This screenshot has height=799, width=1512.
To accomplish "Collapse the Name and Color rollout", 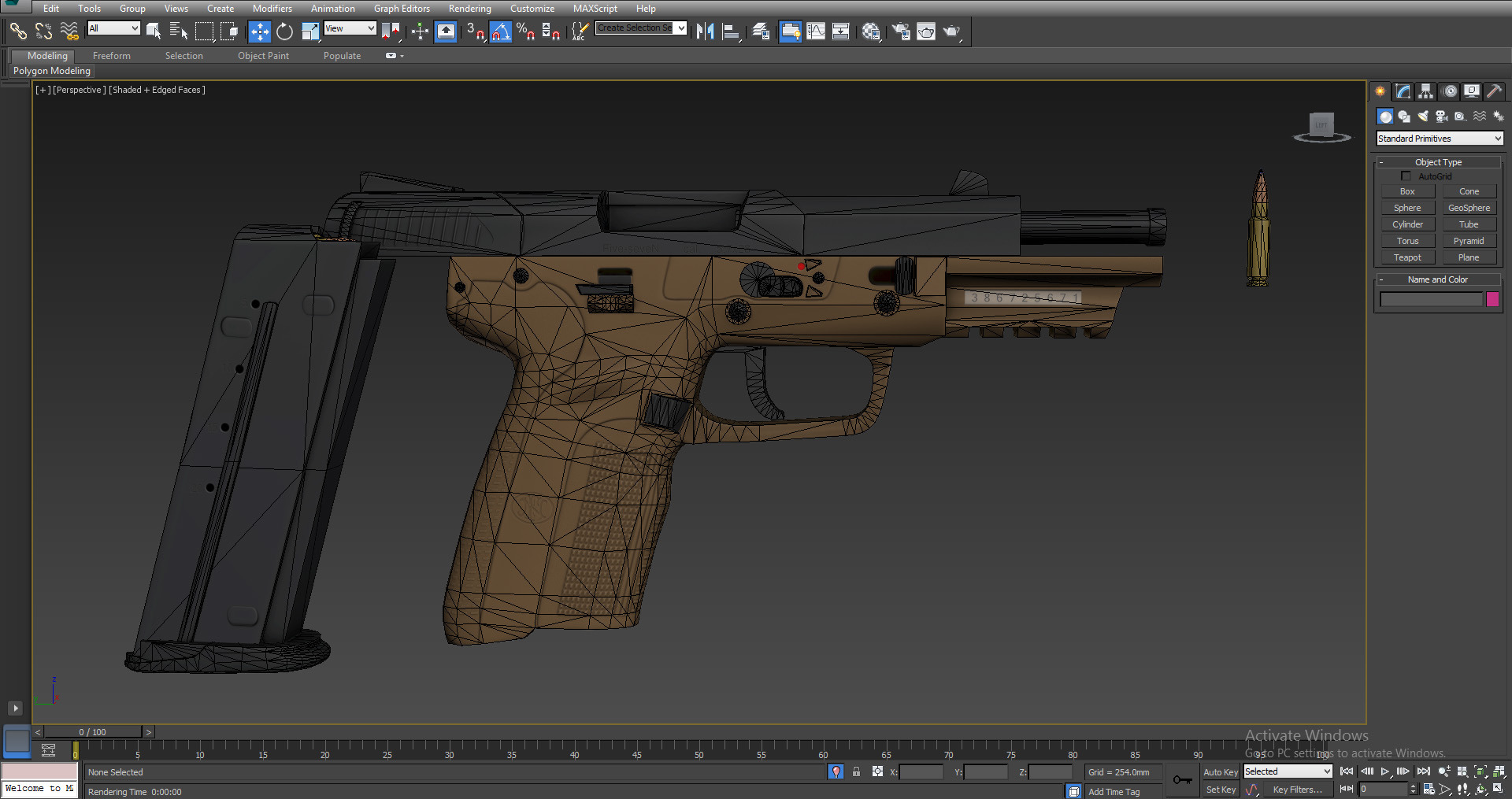I will tap(1438, 279).
